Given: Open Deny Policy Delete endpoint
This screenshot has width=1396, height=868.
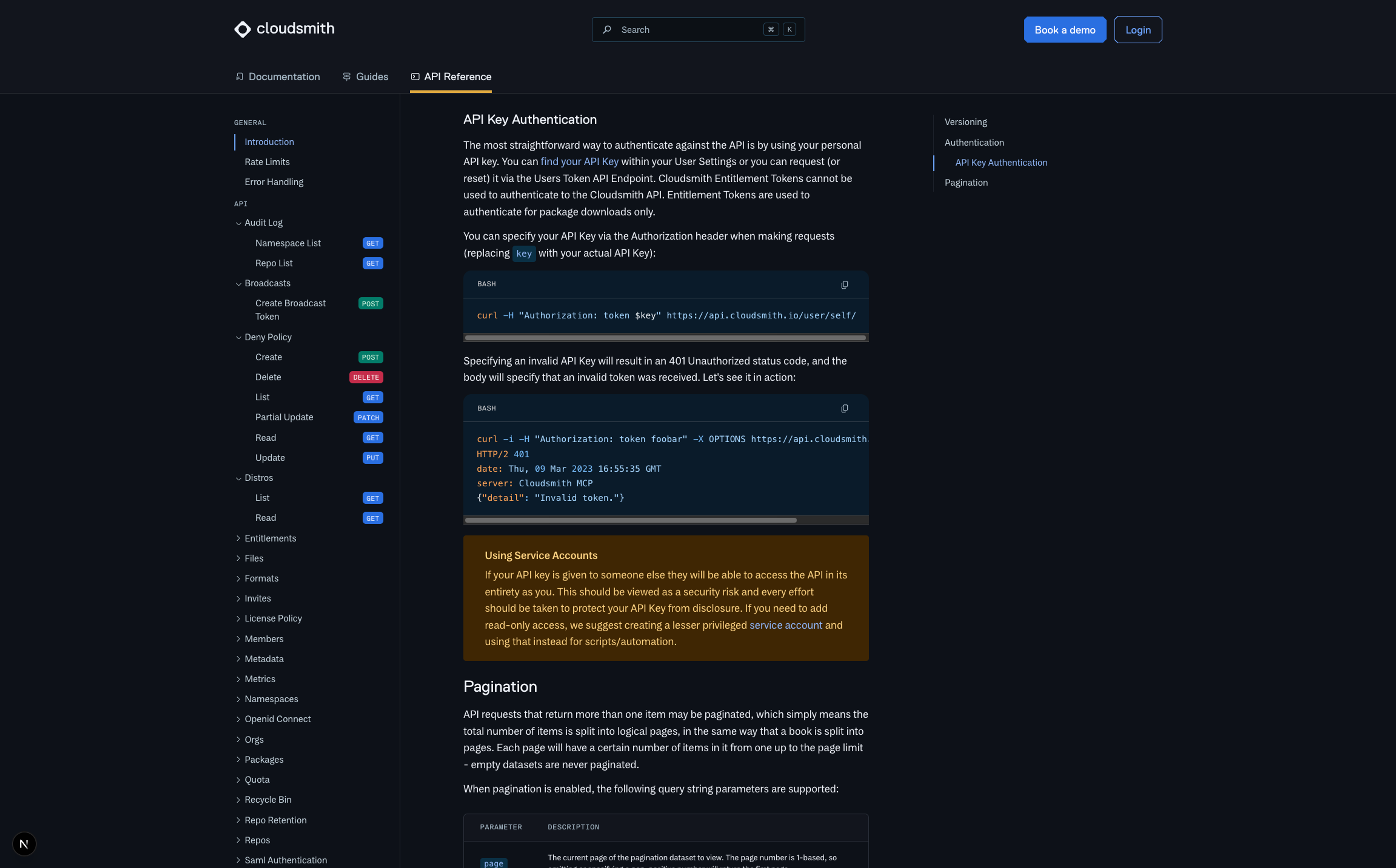Looking at the screenshot, I should tap(318, 377).
